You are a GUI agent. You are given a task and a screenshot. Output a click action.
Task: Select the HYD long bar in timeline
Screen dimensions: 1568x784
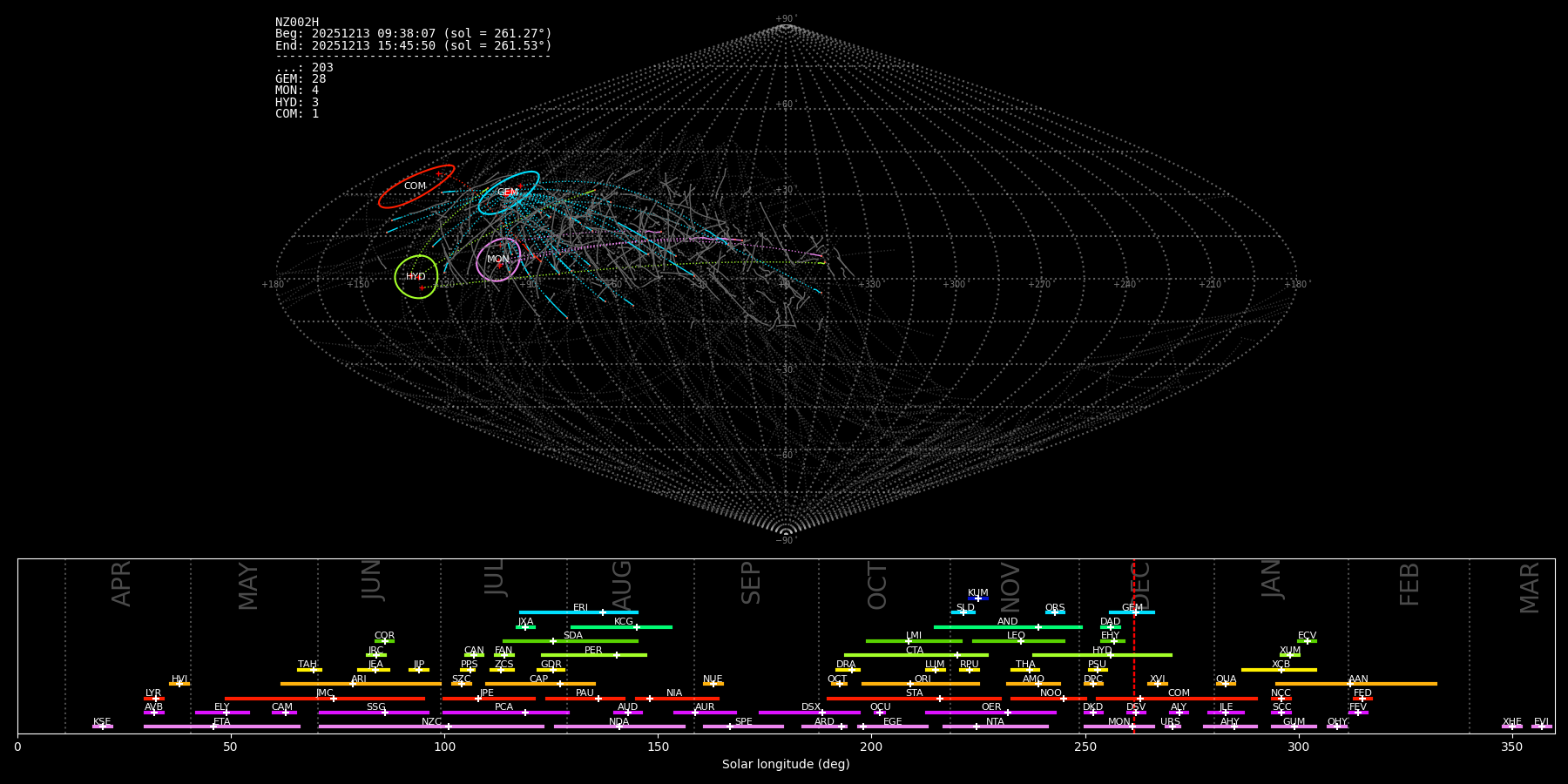[1102, 655]
